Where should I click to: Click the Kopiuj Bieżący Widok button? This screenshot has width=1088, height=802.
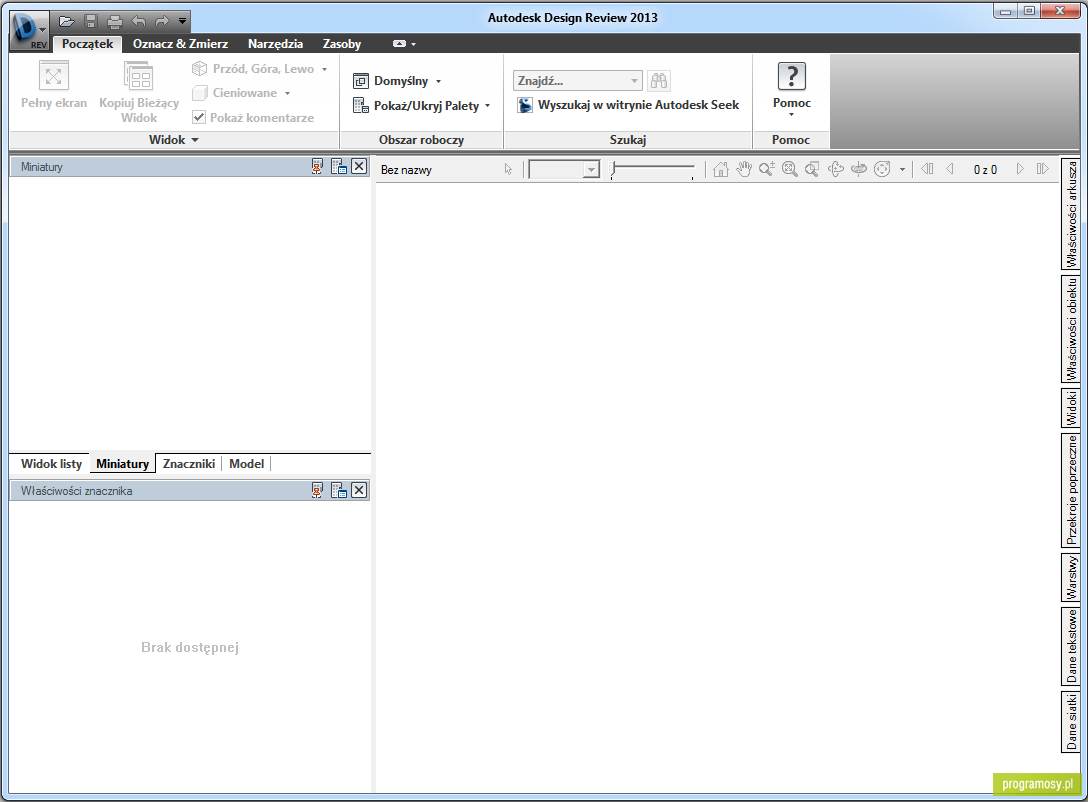[x=139, y=92]
